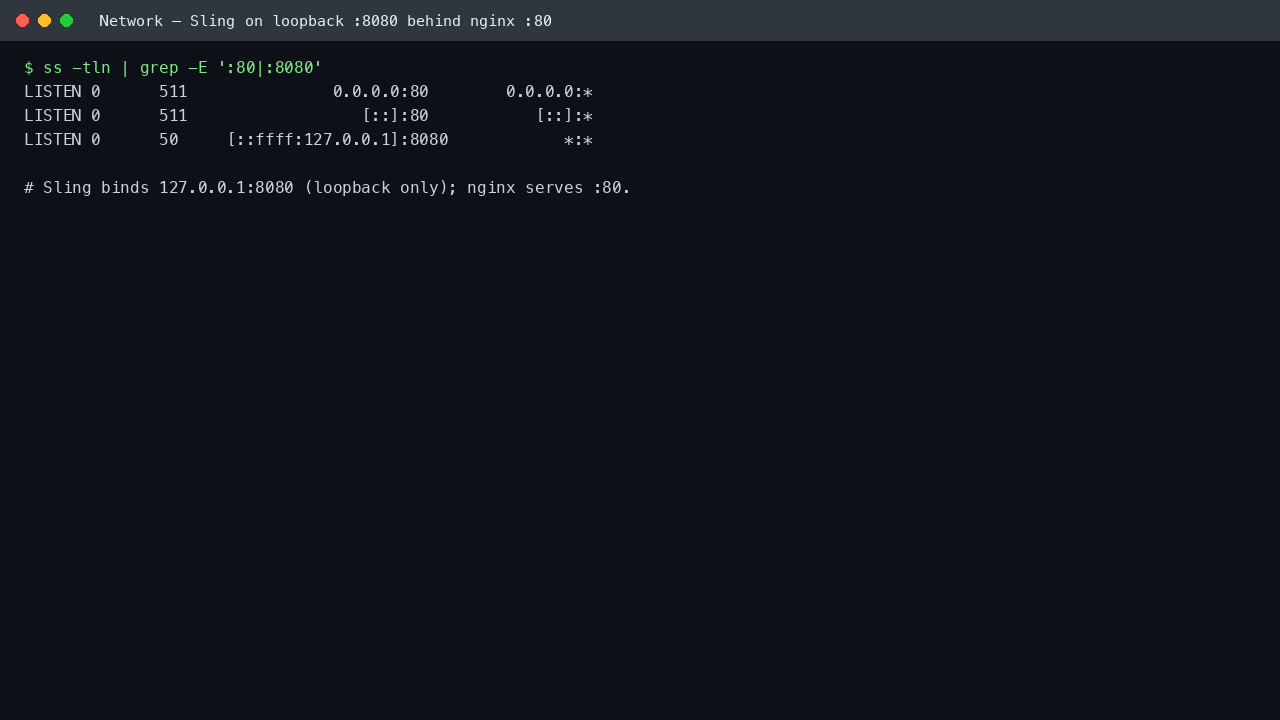Screen dimensions: 1280x720
Task: Select the IPv6 peer address '[::]:*'
Action: point(564,116)
